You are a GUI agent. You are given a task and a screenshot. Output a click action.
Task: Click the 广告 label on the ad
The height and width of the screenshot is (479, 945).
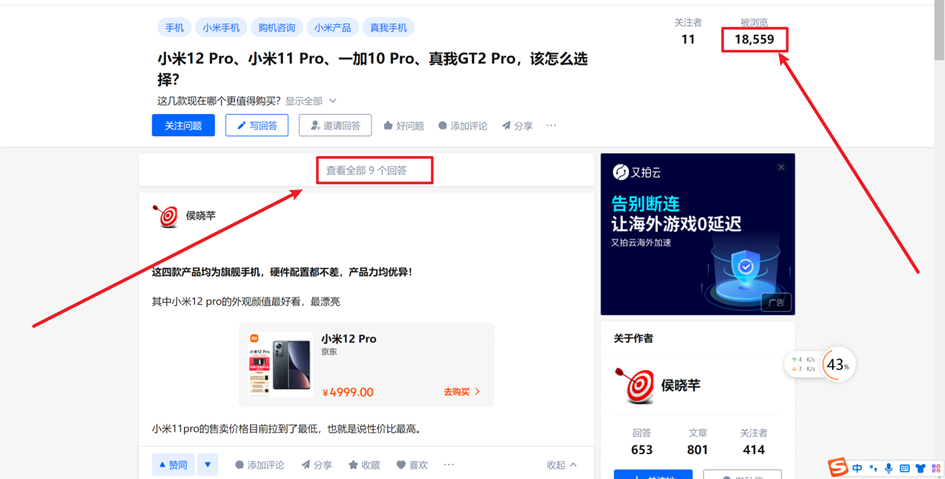click(x=776, y=302)
